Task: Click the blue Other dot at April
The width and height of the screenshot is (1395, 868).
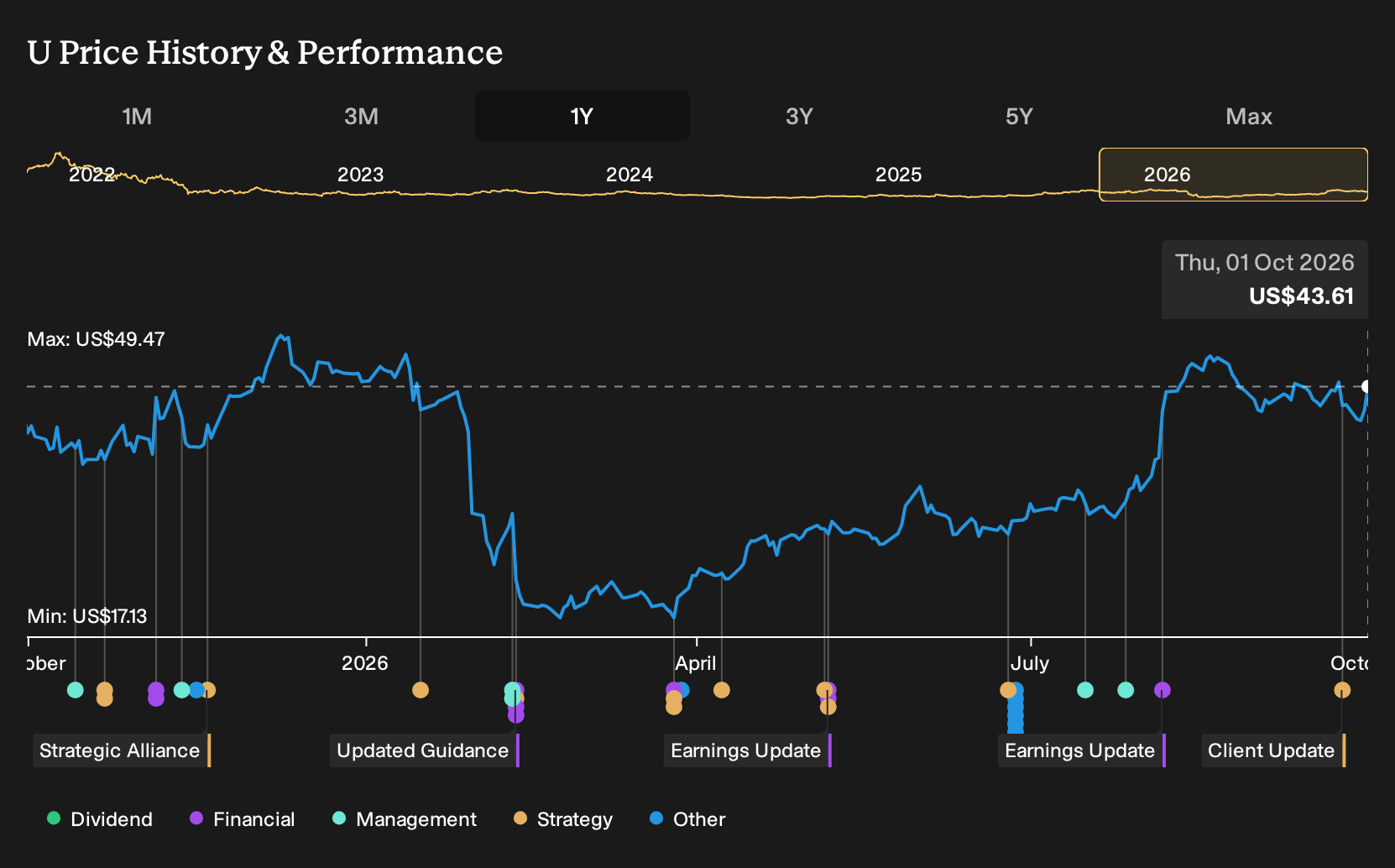Action: (683, 690)
